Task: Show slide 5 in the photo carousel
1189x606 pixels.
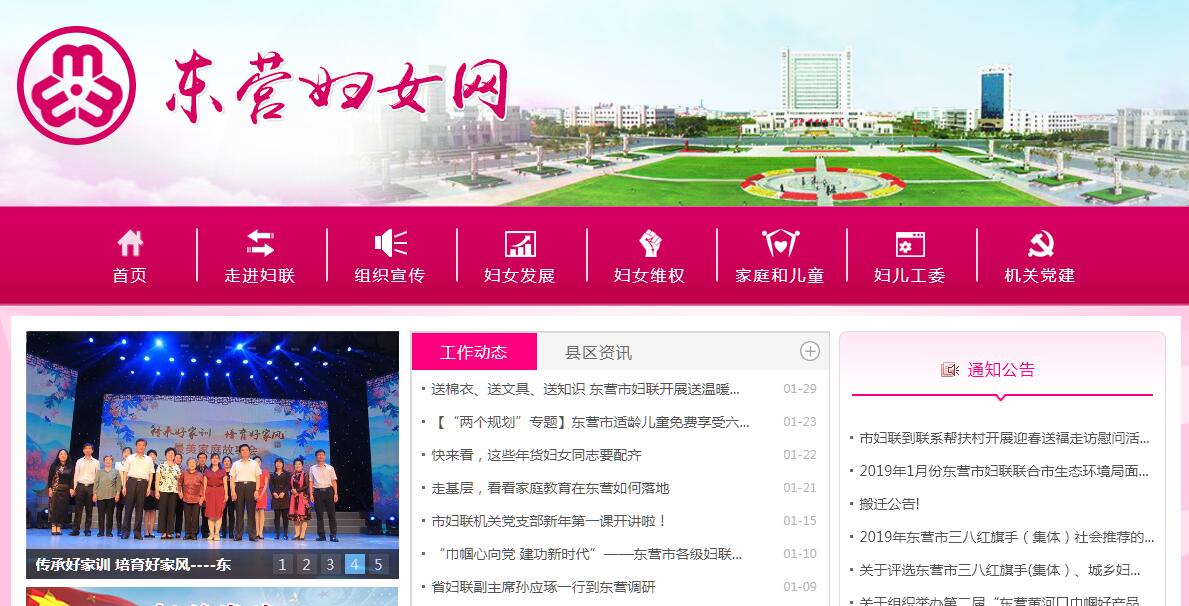Action: (x=378, y=564)
